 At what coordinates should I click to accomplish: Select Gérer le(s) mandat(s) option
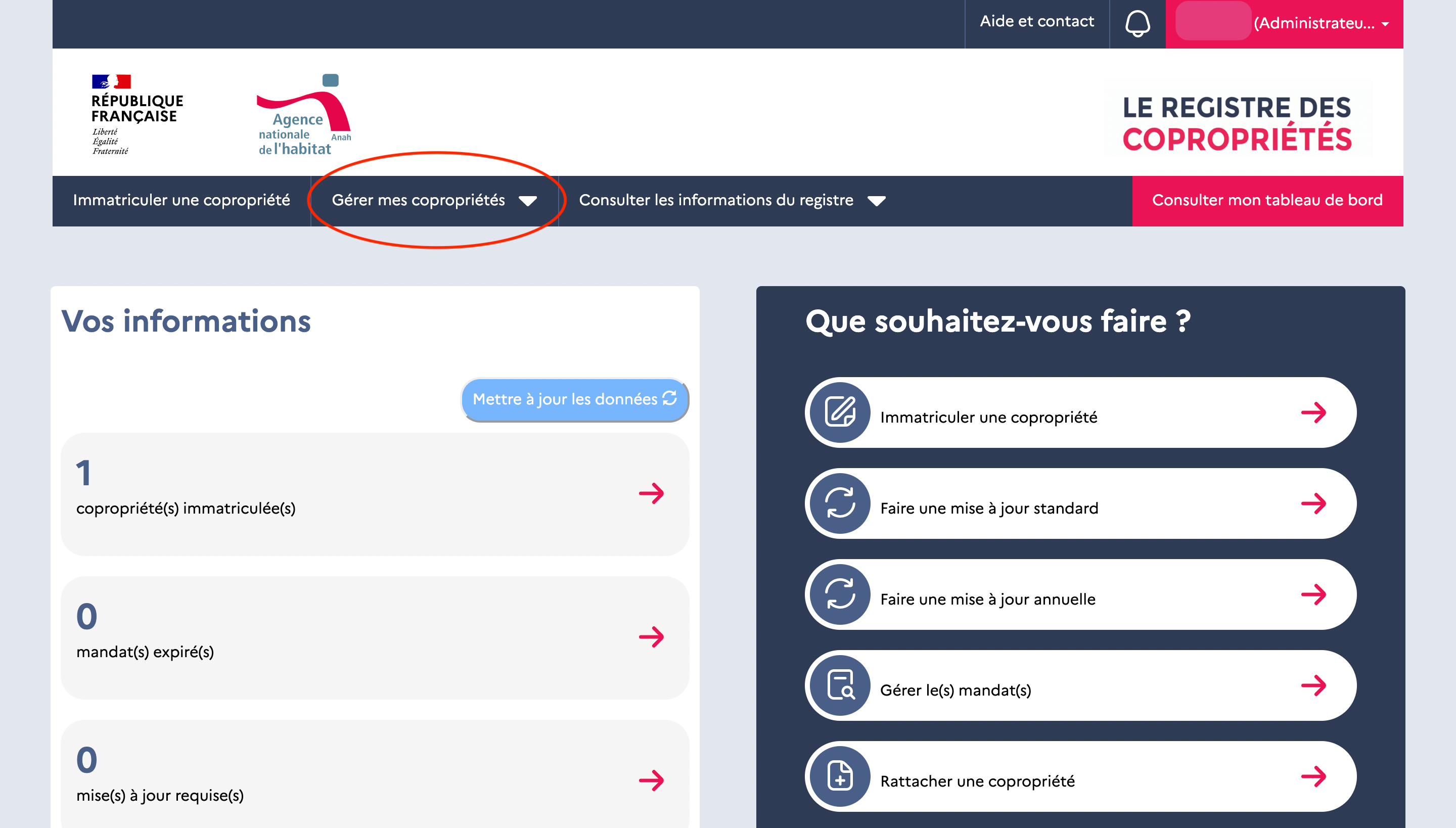(1080, 685)
